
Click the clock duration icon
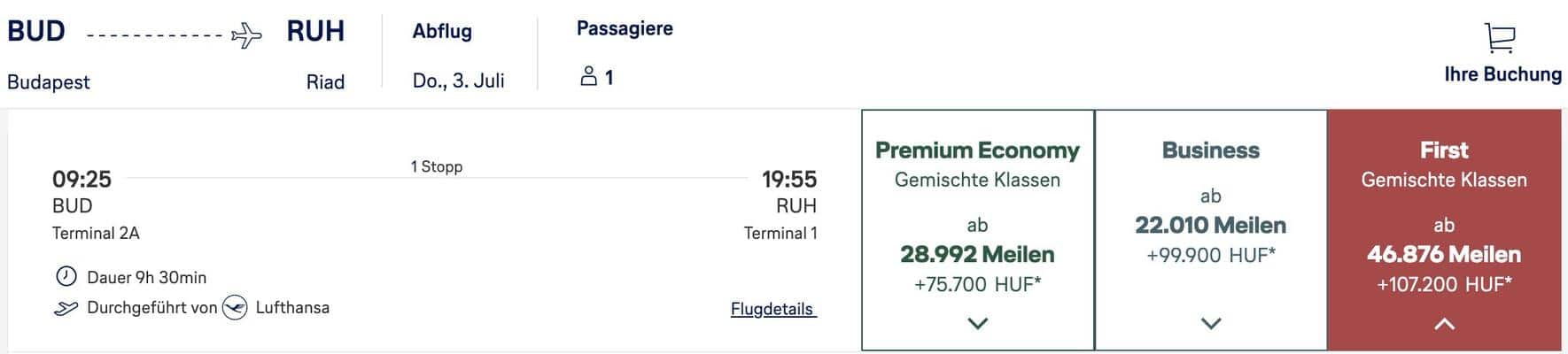point(66,277)
